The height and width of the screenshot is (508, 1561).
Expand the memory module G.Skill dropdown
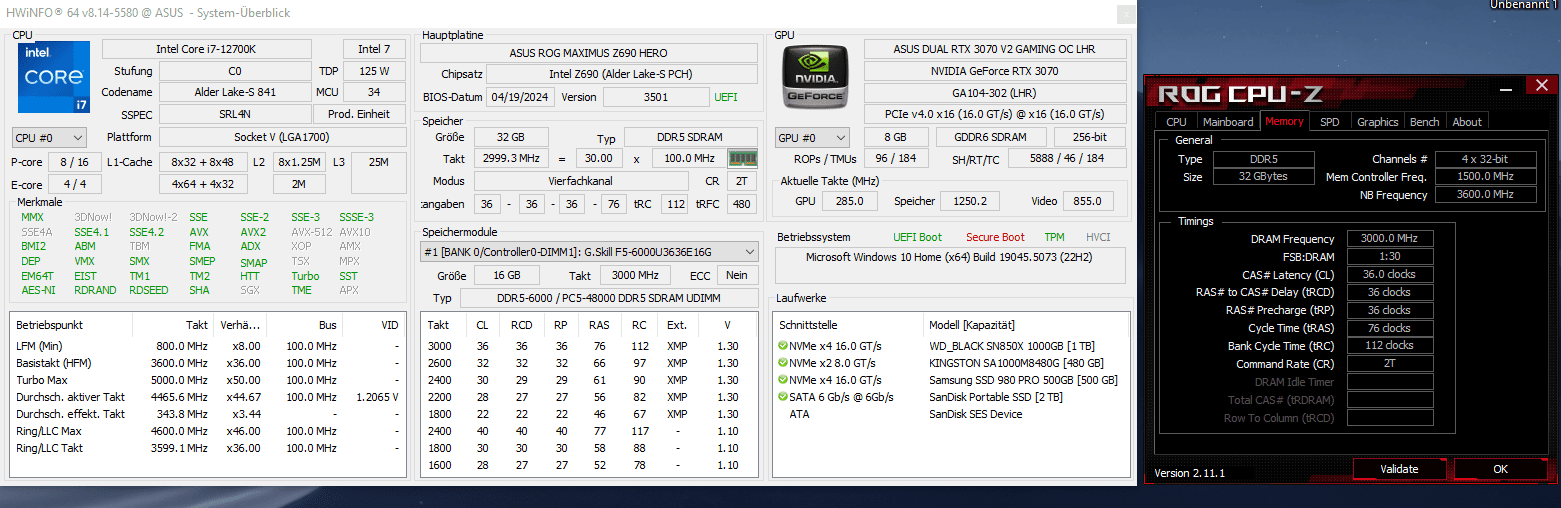coord(589,252)
